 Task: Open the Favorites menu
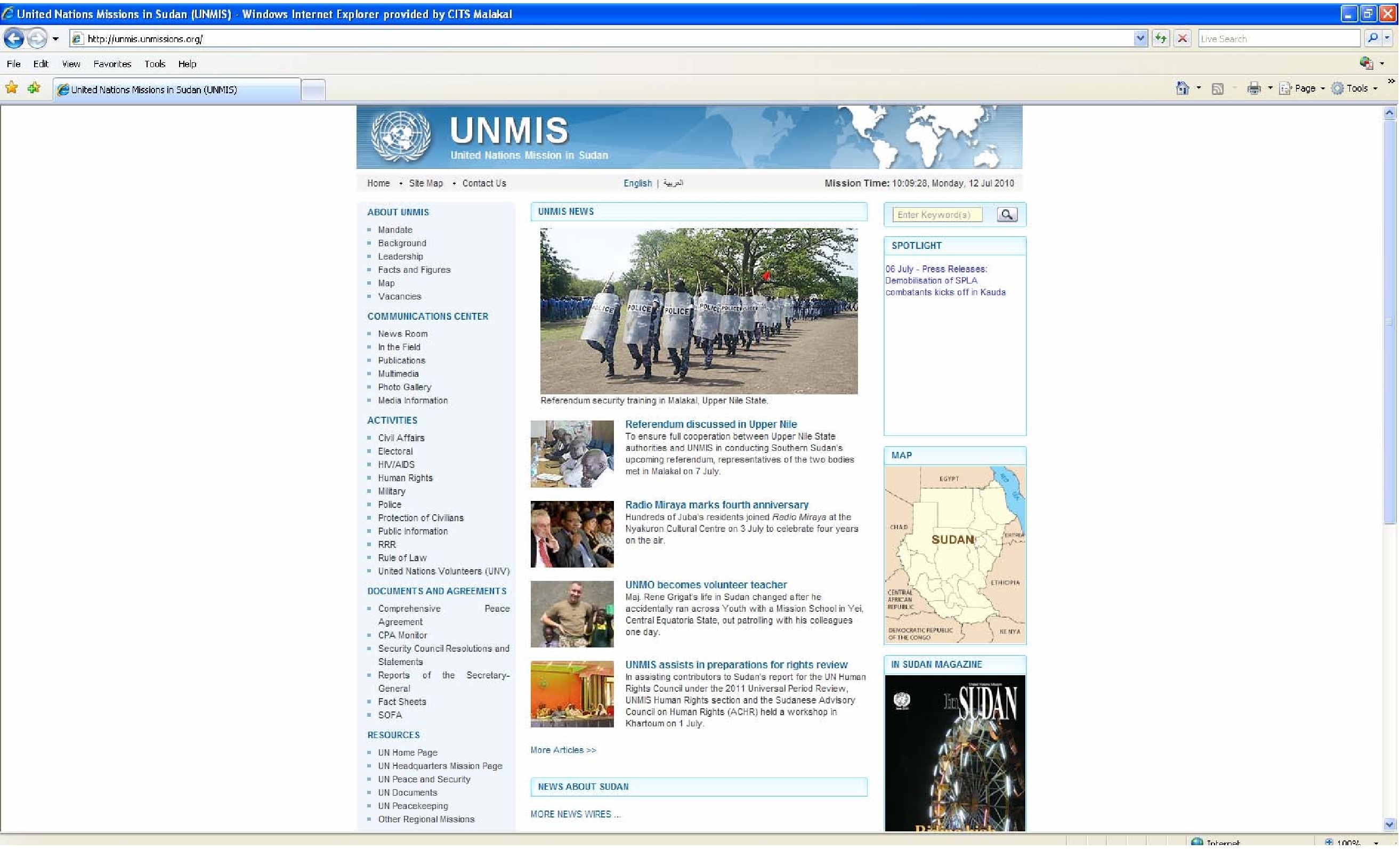pyautogui.click(x=112, y=64)
